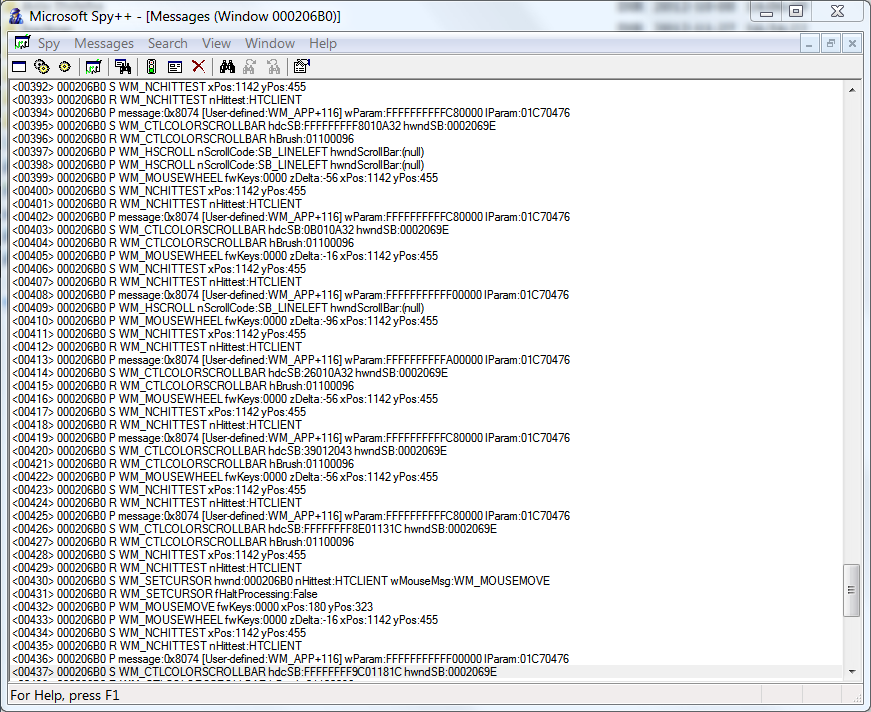Screen dimensions: 871x712
Task: Open the Window menu
Action: coord(270,43)
